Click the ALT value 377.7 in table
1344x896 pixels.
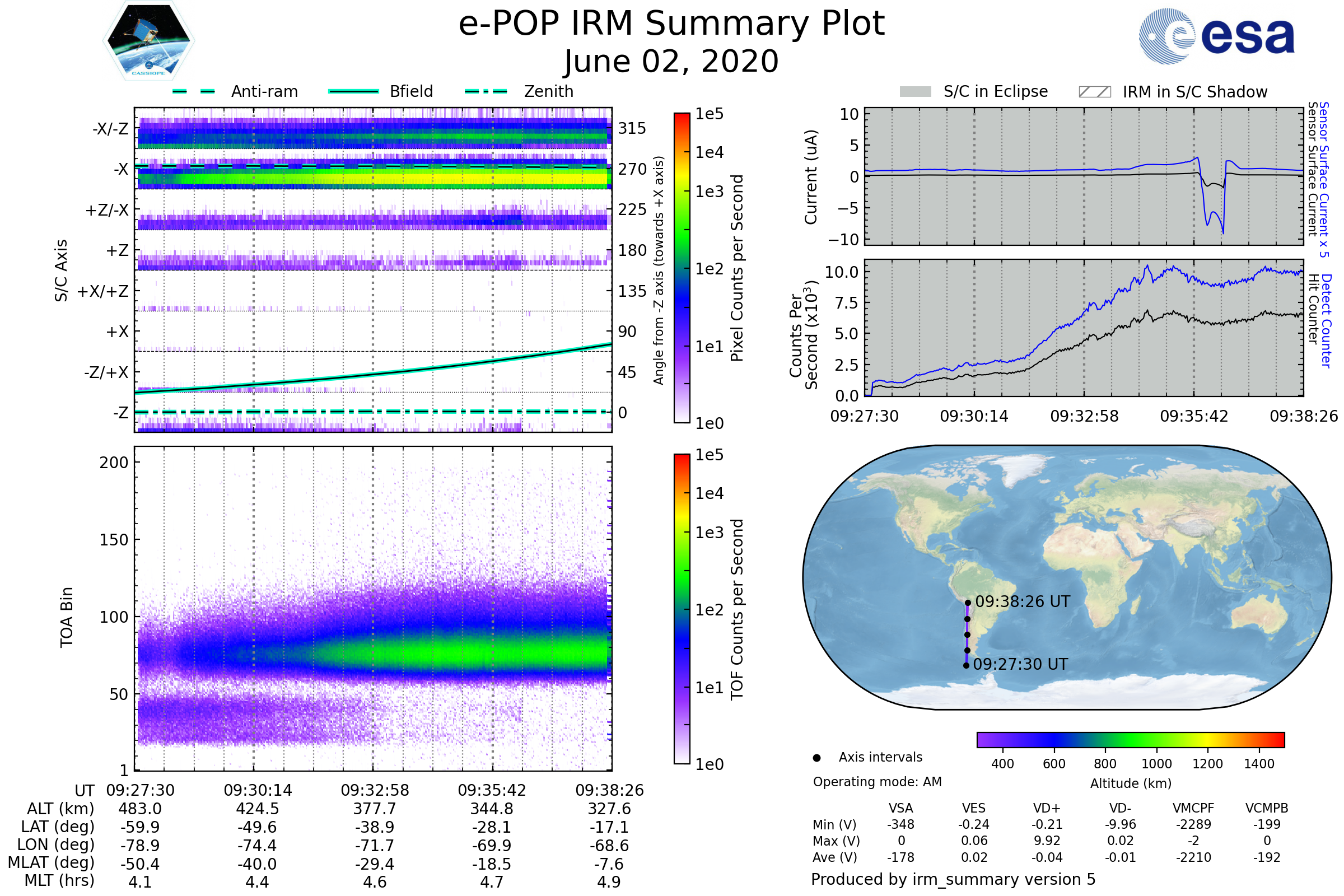(x=374, y=809)
